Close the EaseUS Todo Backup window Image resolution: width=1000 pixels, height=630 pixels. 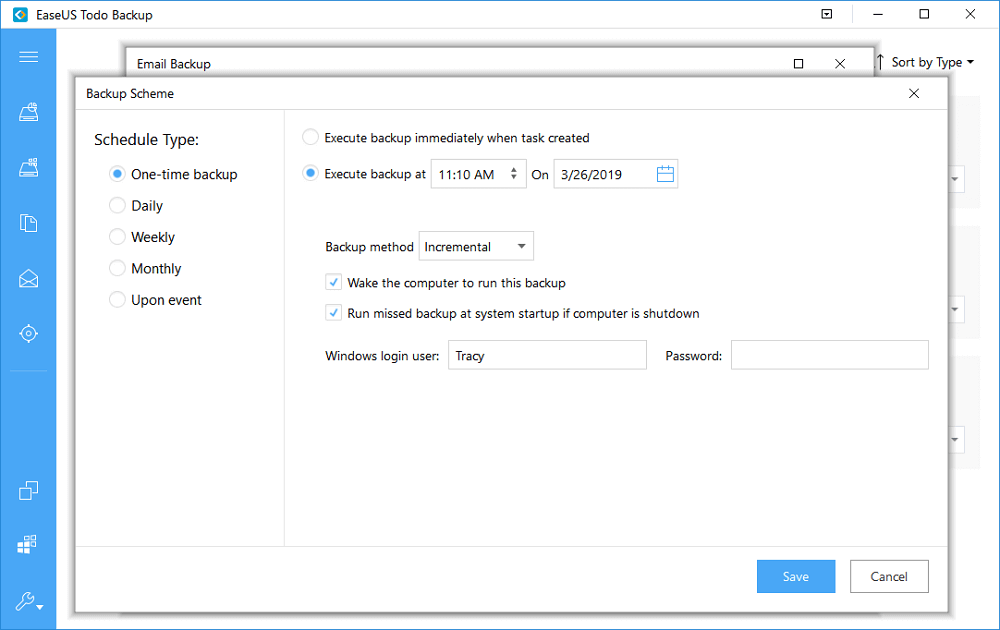click(970, 14)
